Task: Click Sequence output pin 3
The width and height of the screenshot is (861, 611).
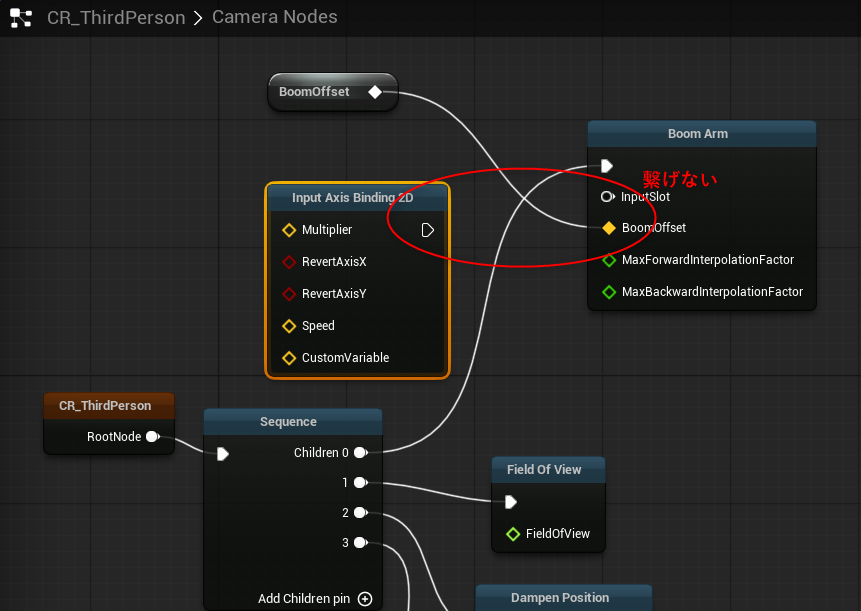Action: 360,543
